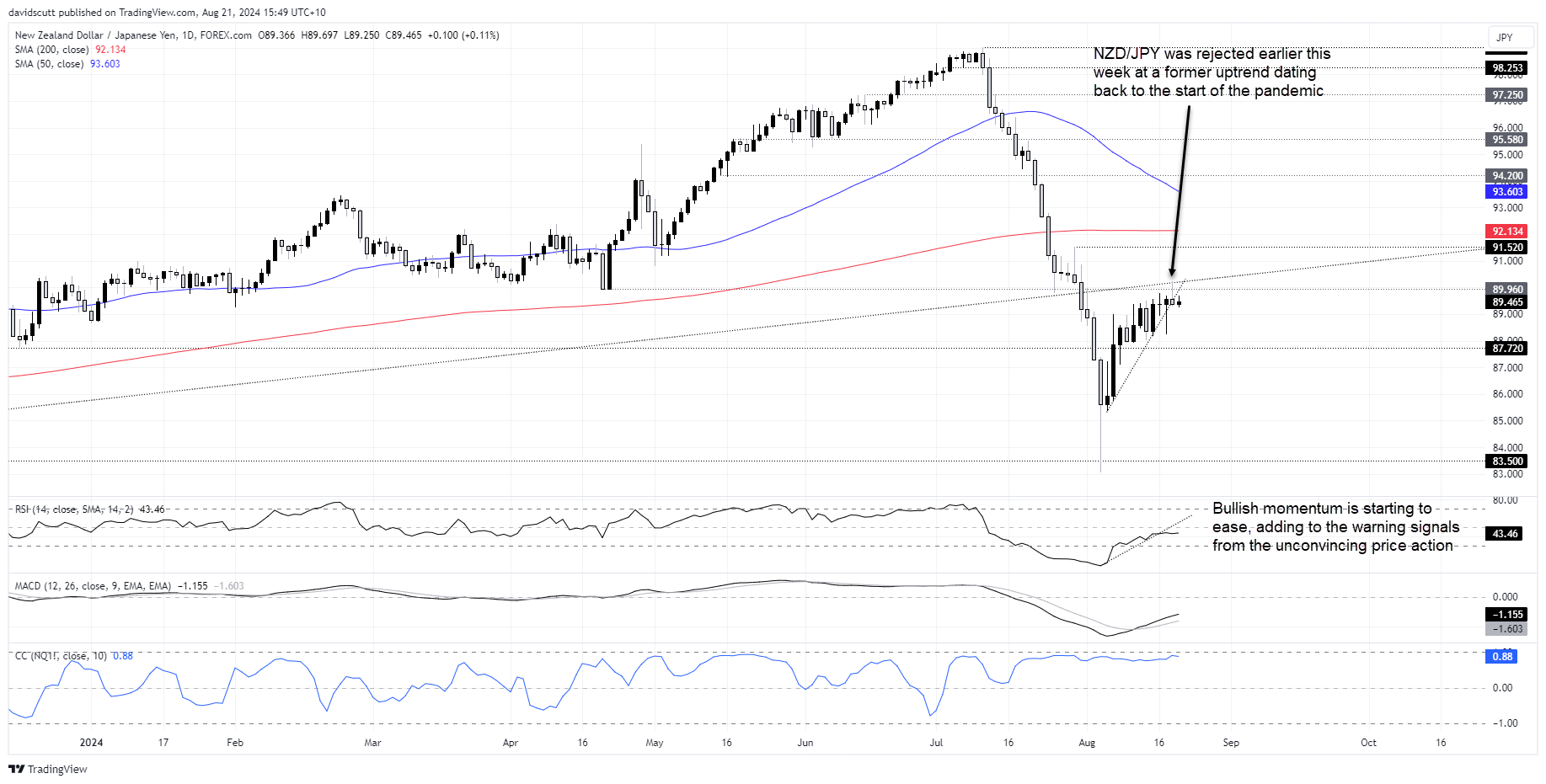Screen dimensions: 1546x784
Task: Click the 89.960 price level label
Action: (1507, 290)
